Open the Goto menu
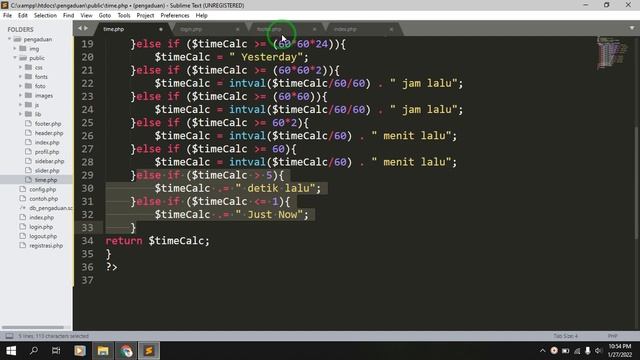This screenshot has height=360, width=640. [x=104, y=16]
